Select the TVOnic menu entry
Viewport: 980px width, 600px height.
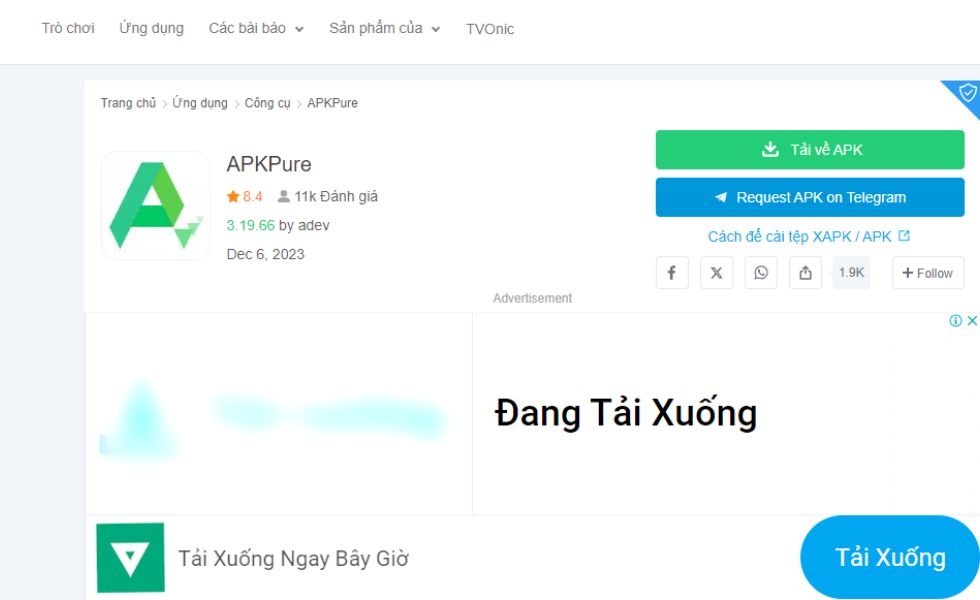489,29
